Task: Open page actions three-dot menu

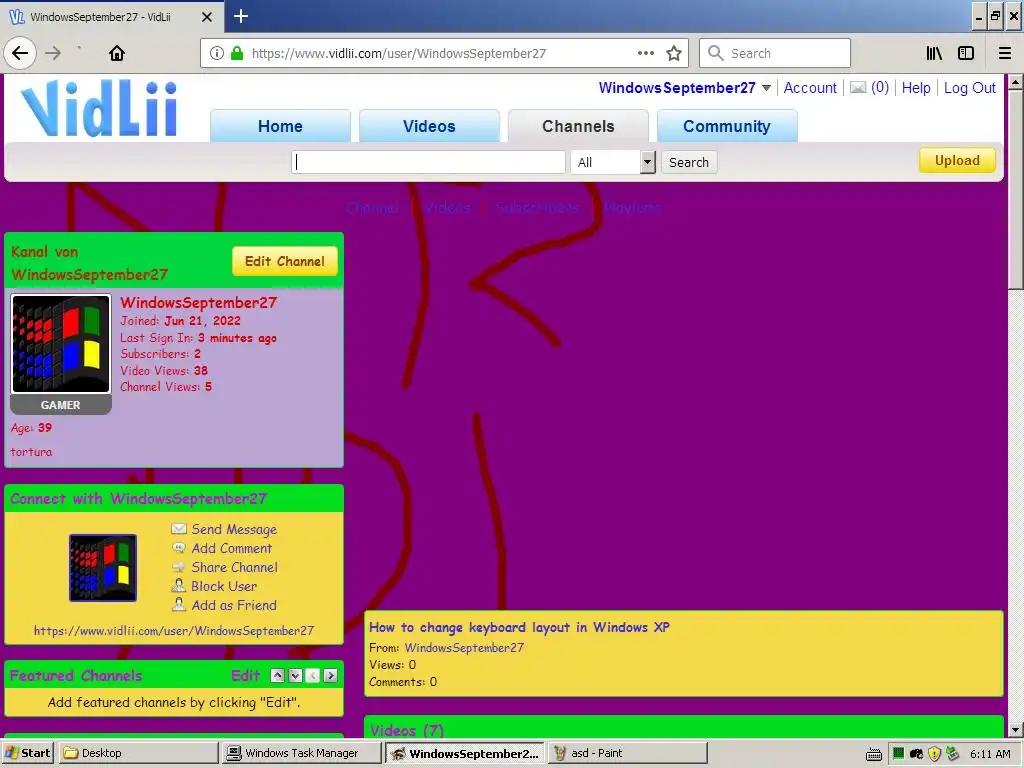Action: point(646,53)
